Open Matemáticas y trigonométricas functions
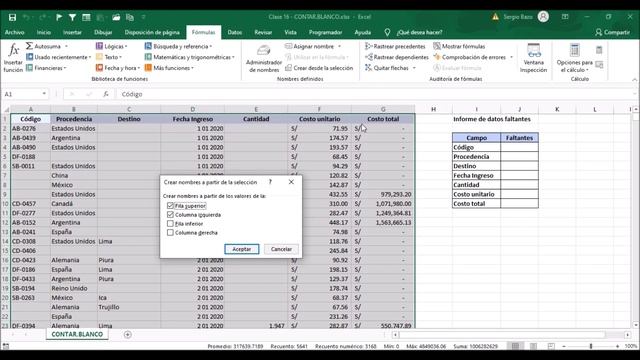 (x=190, y=57)
